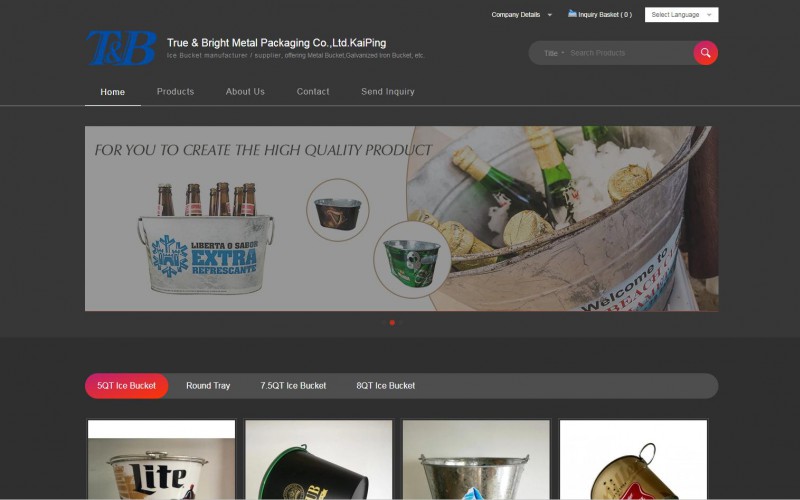The height and width of the screenshot is (500, 800).
Task: Click the T&B company logo
Action: (x=121, y=48)
